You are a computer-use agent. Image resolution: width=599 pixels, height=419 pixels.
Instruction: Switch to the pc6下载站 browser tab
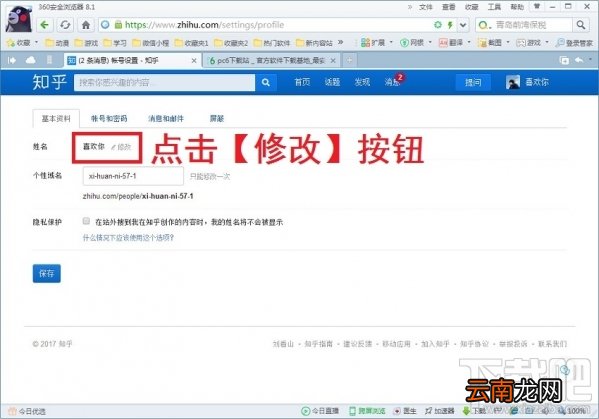pos(271,60)
